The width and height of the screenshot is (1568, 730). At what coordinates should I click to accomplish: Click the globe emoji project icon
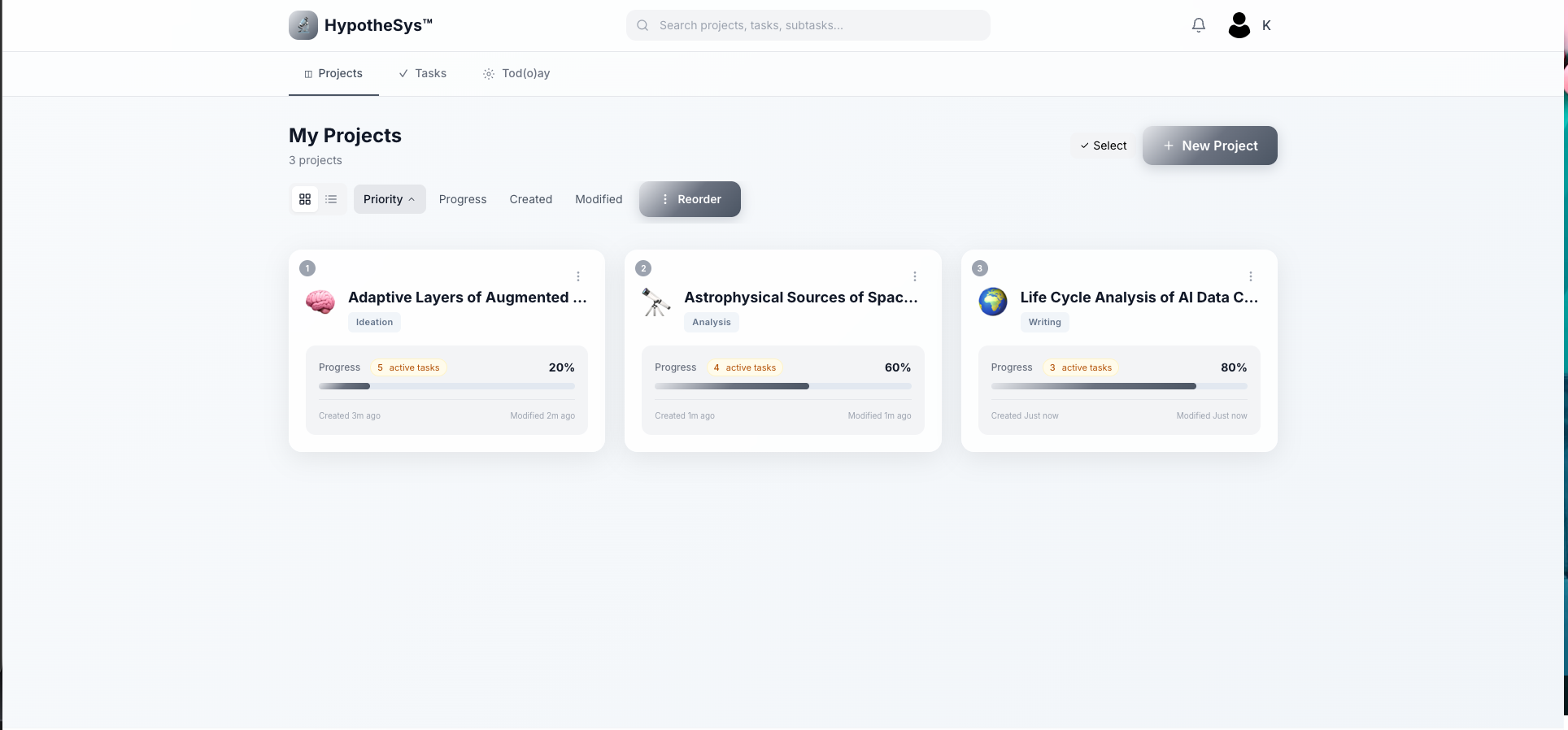(x=993, y=302)
